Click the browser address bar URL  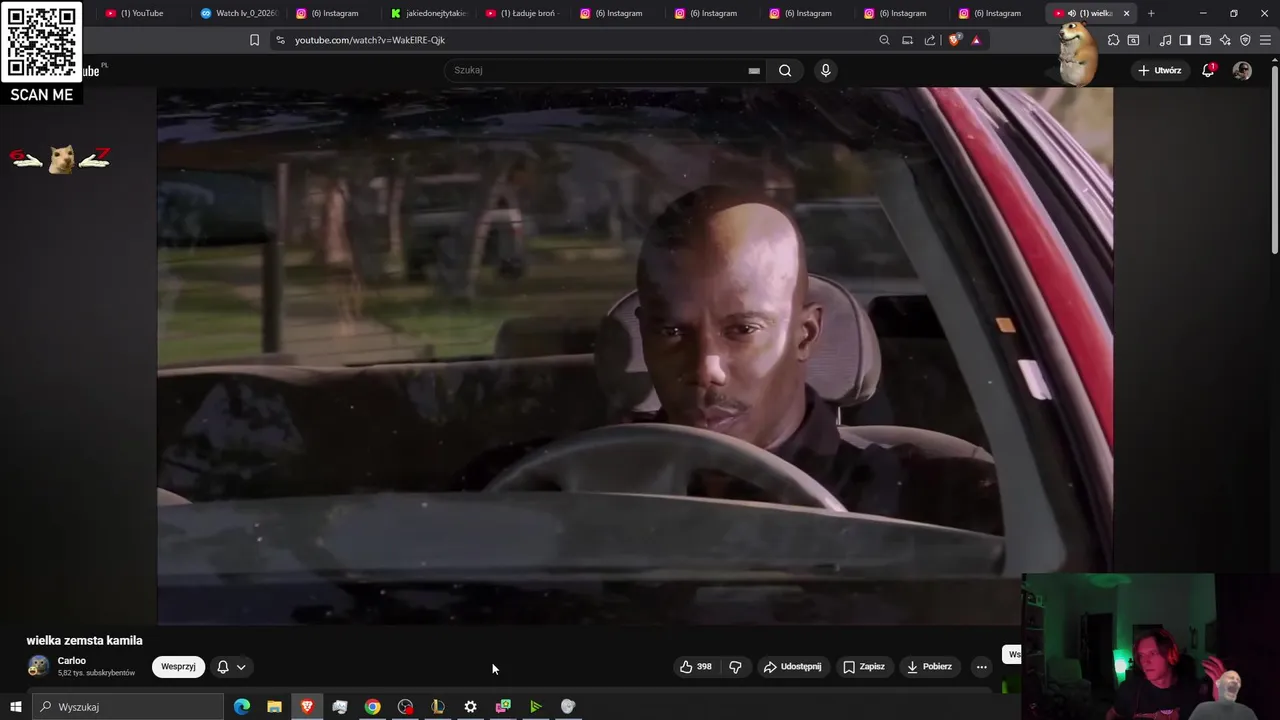pyautogui.click(x=370, y=40)
